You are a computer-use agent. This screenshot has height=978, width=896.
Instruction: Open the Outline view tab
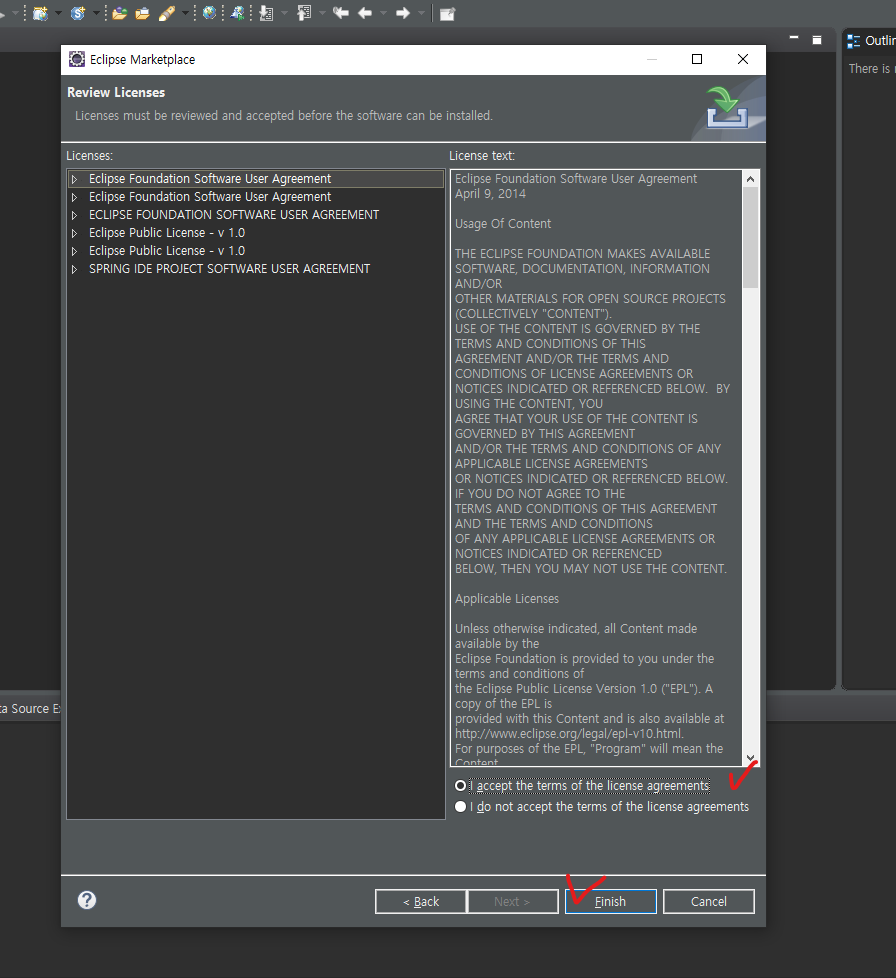(x=870, y=41)
